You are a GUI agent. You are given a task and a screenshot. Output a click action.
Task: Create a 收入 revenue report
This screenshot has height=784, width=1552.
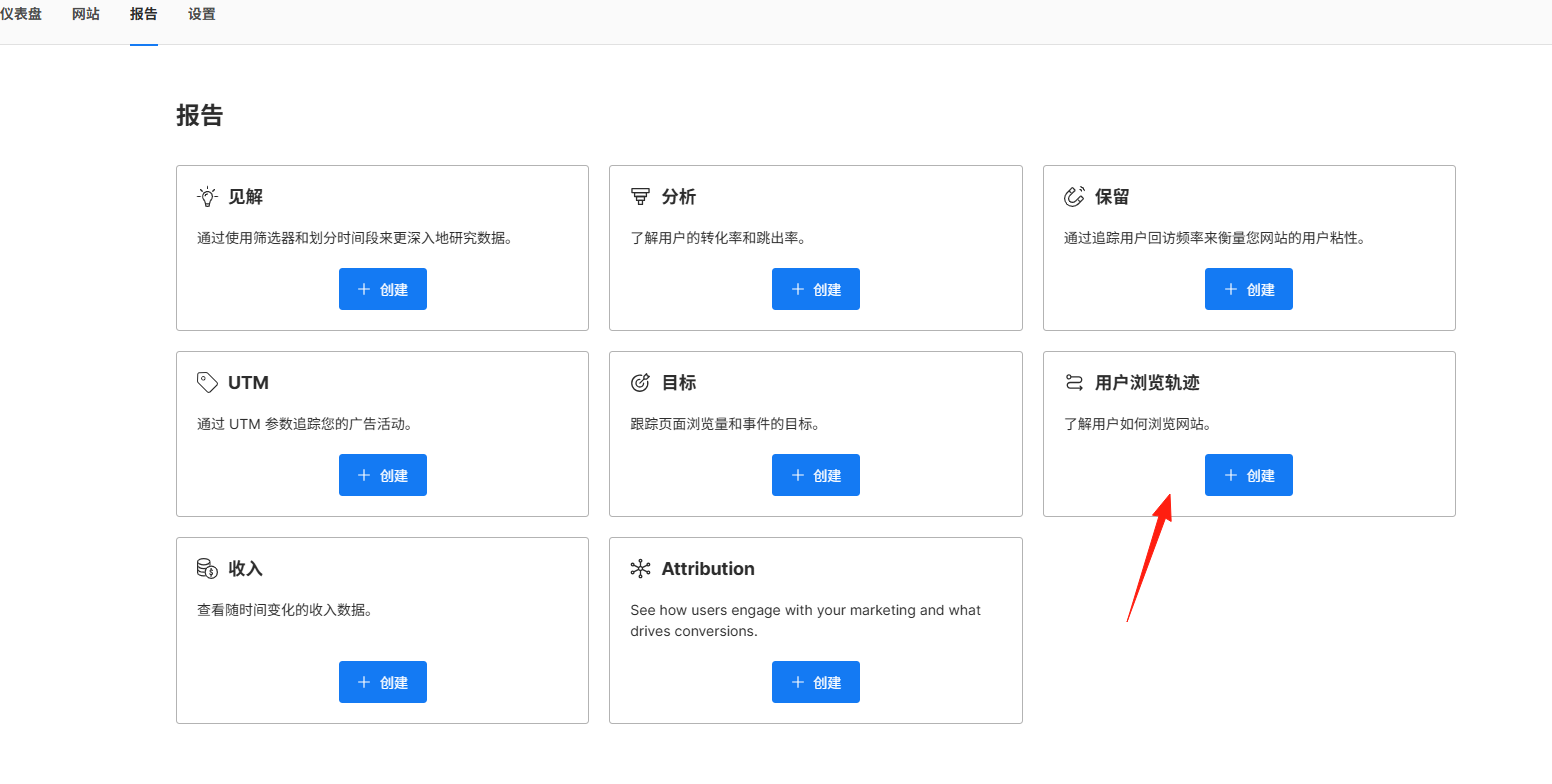[x=383, y=682]
